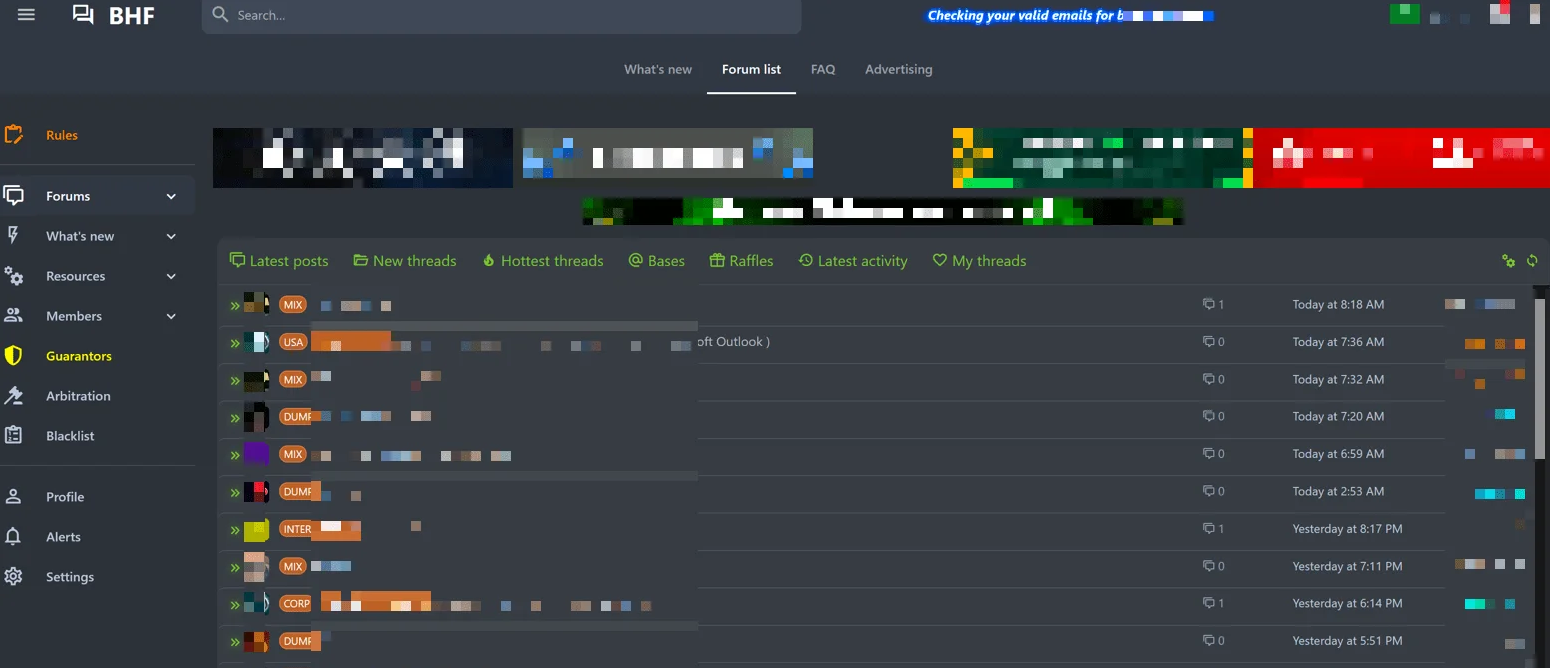1550x668 pixels.
Task: Select the Latest activity tab
Action: pyautogui.click(x=853, y=261)
